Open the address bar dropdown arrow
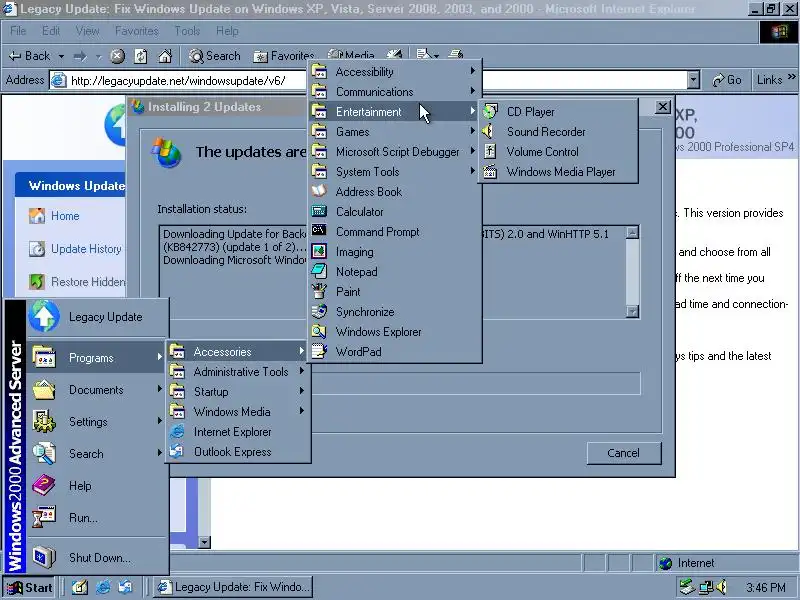Screen dimensions: 800x600 pyautogui.click(x=693, y=80)
